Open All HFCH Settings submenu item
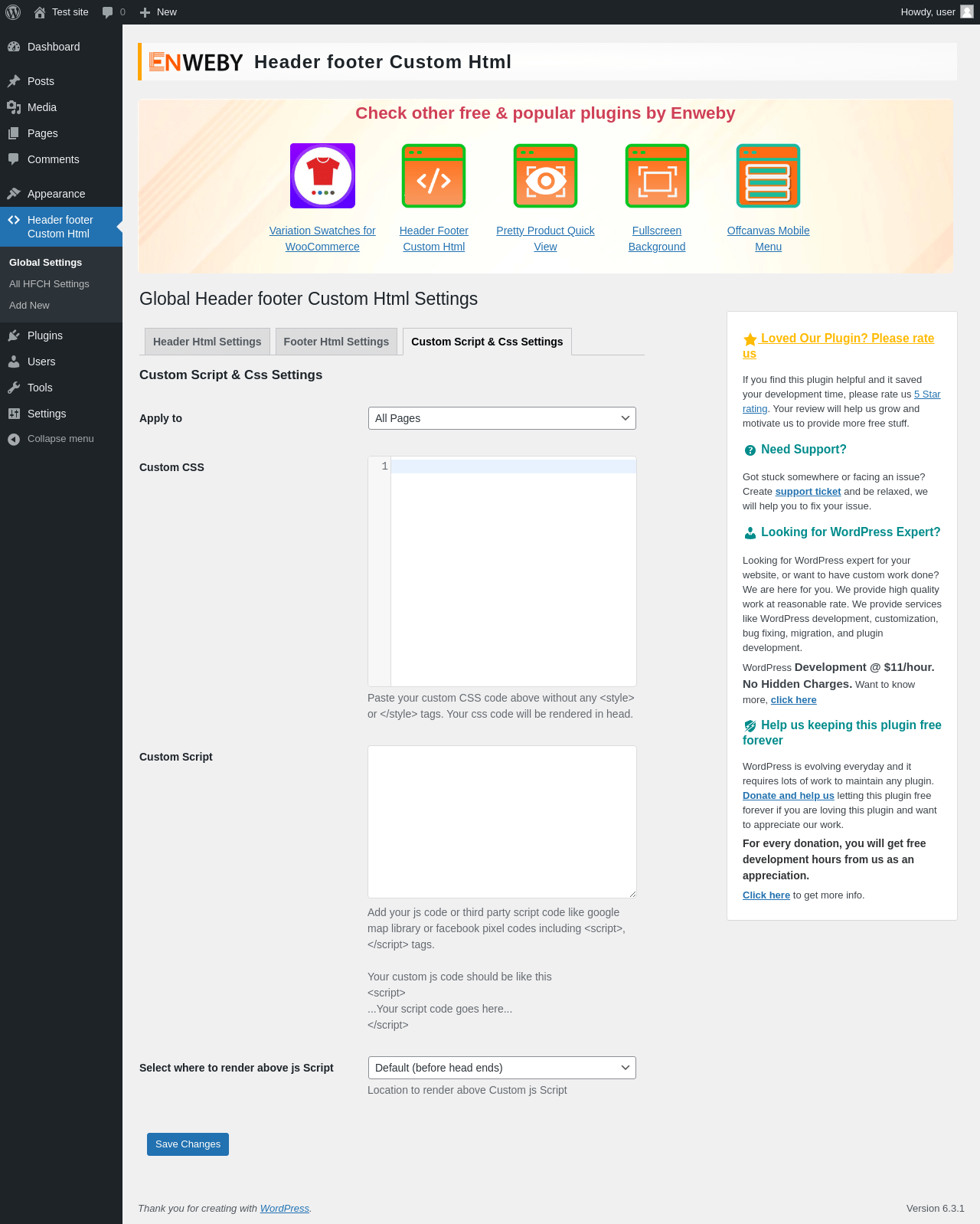The width and height of the screenshot is (980, 1224). [x=49, y=284]
